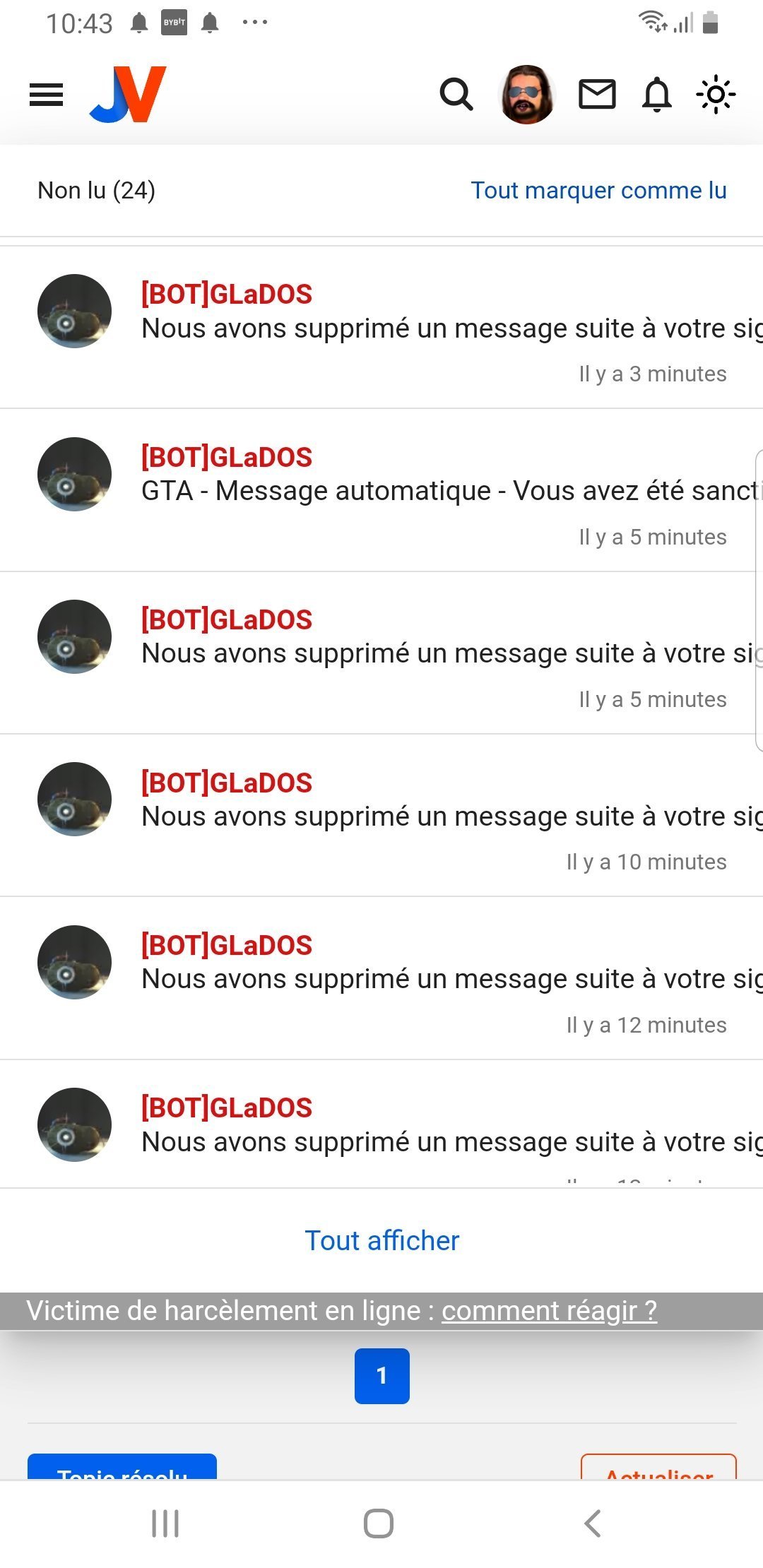Image resolution: width=763 pixels, height=1568 pixels.
Task: Tap the JV site logo
Action: click(128, 95)
